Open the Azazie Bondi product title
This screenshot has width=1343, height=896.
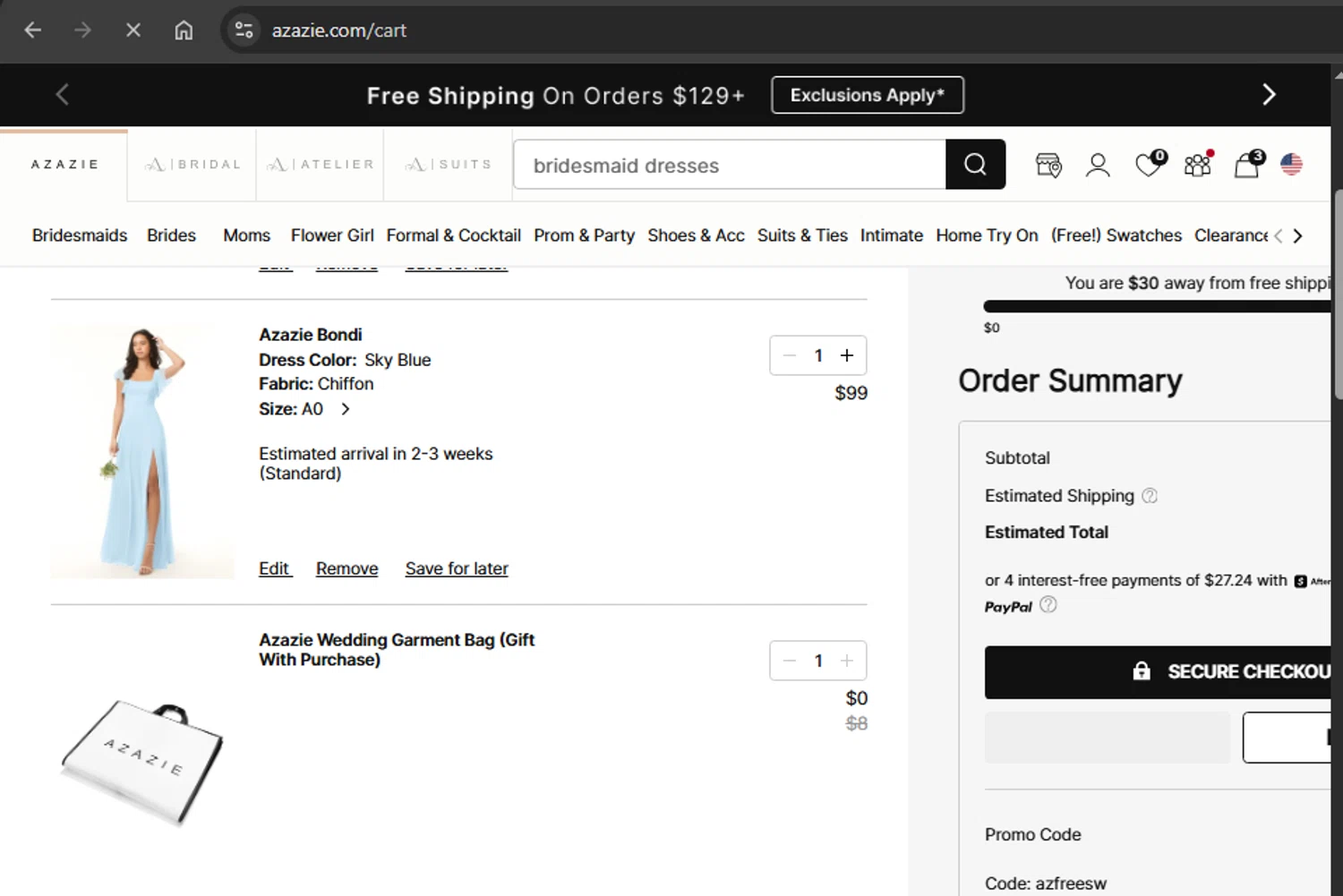(311, 335)
